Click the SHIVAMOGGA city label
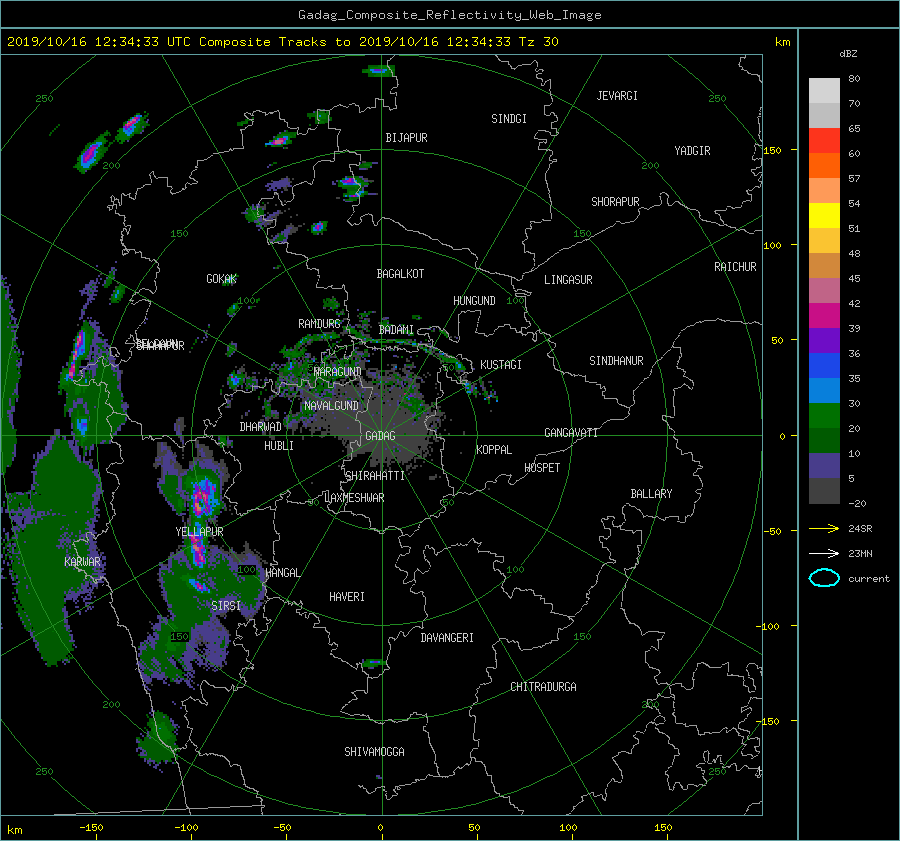This screenshot has height=841, width=900. pyautogui.click(x=374, y=752)
